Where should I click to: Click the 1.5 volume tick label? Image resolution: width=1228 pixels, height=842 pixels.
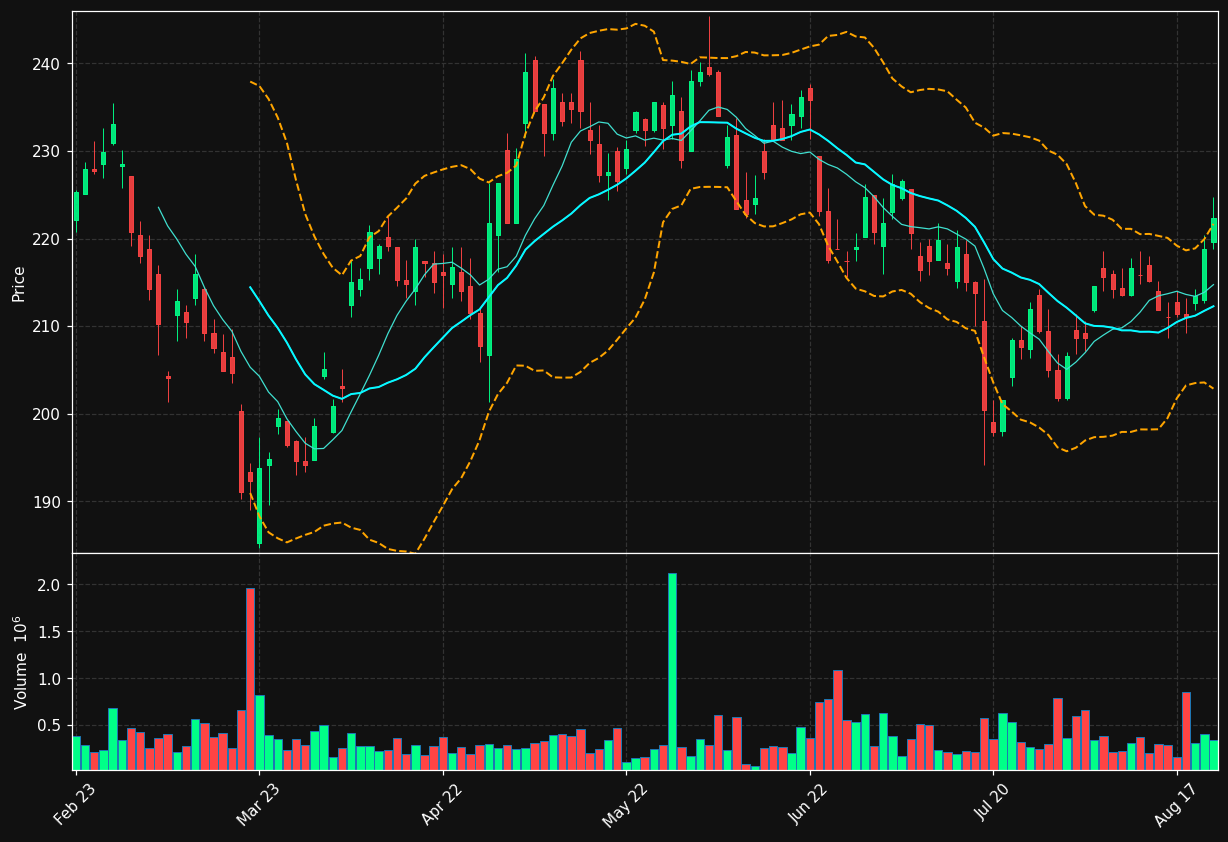(x=50, y=632)
